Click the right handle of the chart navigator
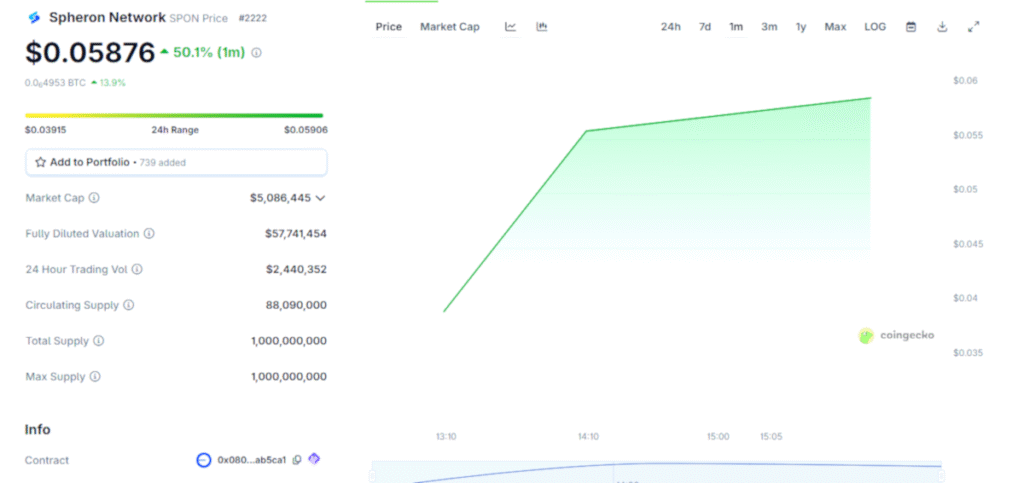 (941, 476)
